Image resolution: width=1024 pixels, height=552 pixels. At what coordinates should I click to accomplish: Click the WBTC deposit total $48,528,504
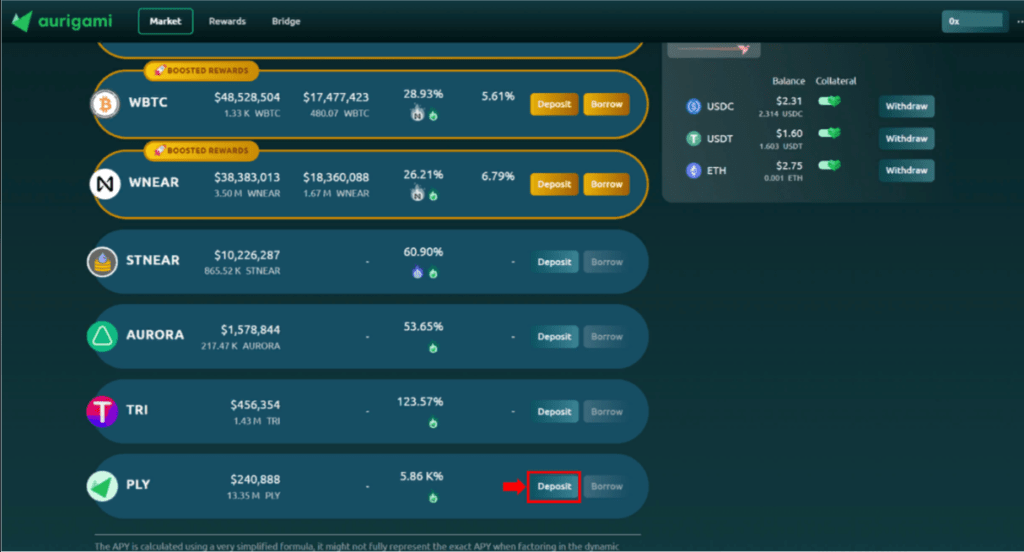[247, 97]
